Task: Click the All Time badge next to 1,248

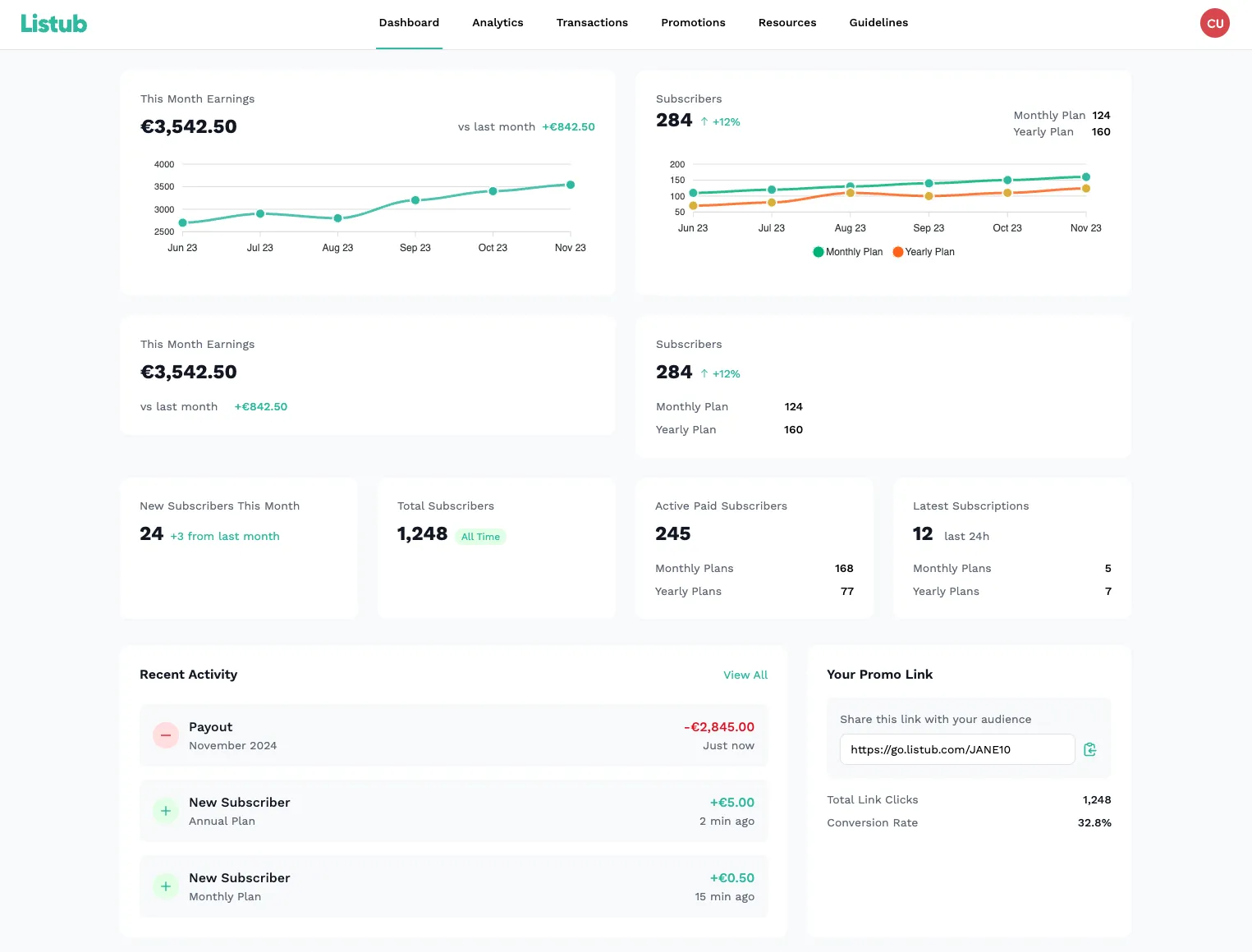Action: (x=480, y=536)
